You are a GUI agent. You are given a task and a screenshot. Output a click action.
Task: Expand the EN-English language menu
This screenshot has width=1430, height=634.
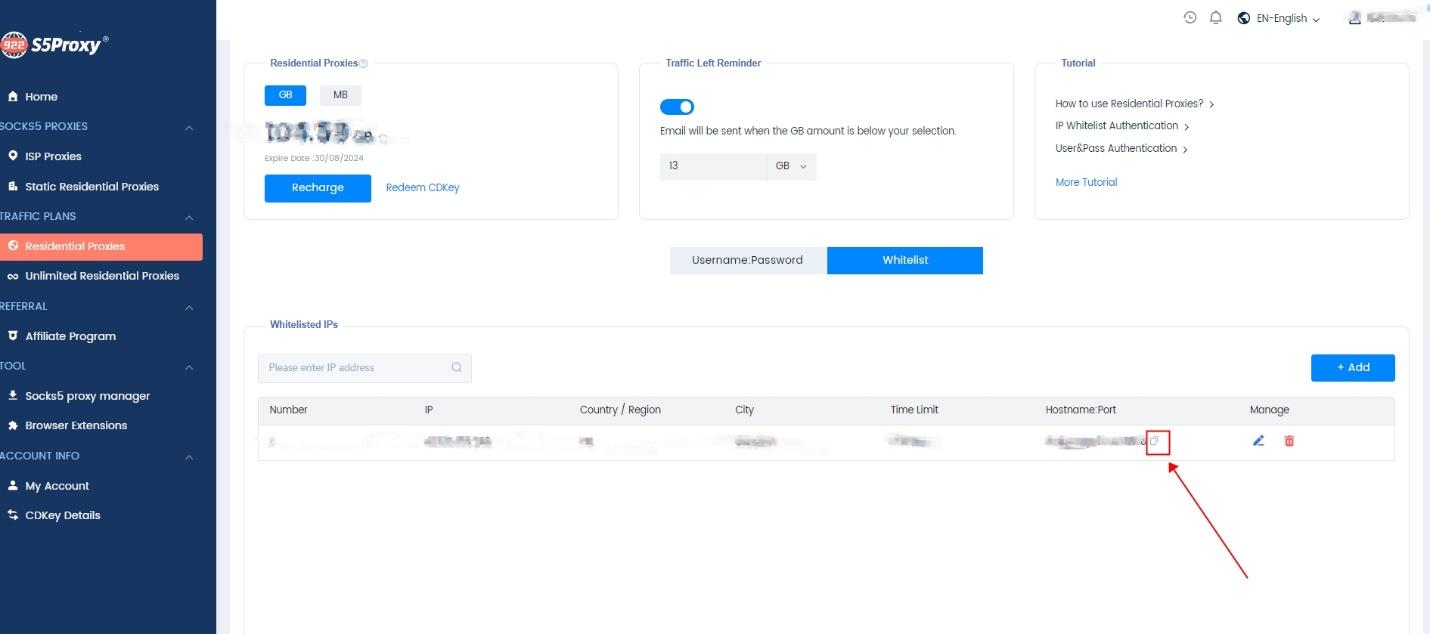(1283, 17)
